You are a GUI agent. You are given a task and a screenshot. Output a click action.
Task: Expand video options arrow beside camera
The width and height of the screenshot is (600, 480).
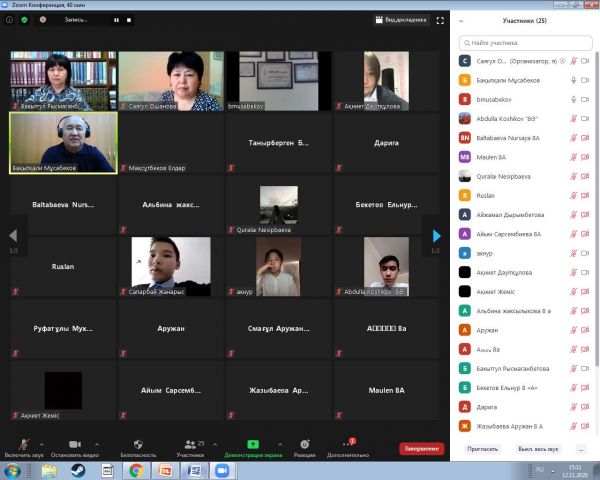click(97, 442)
